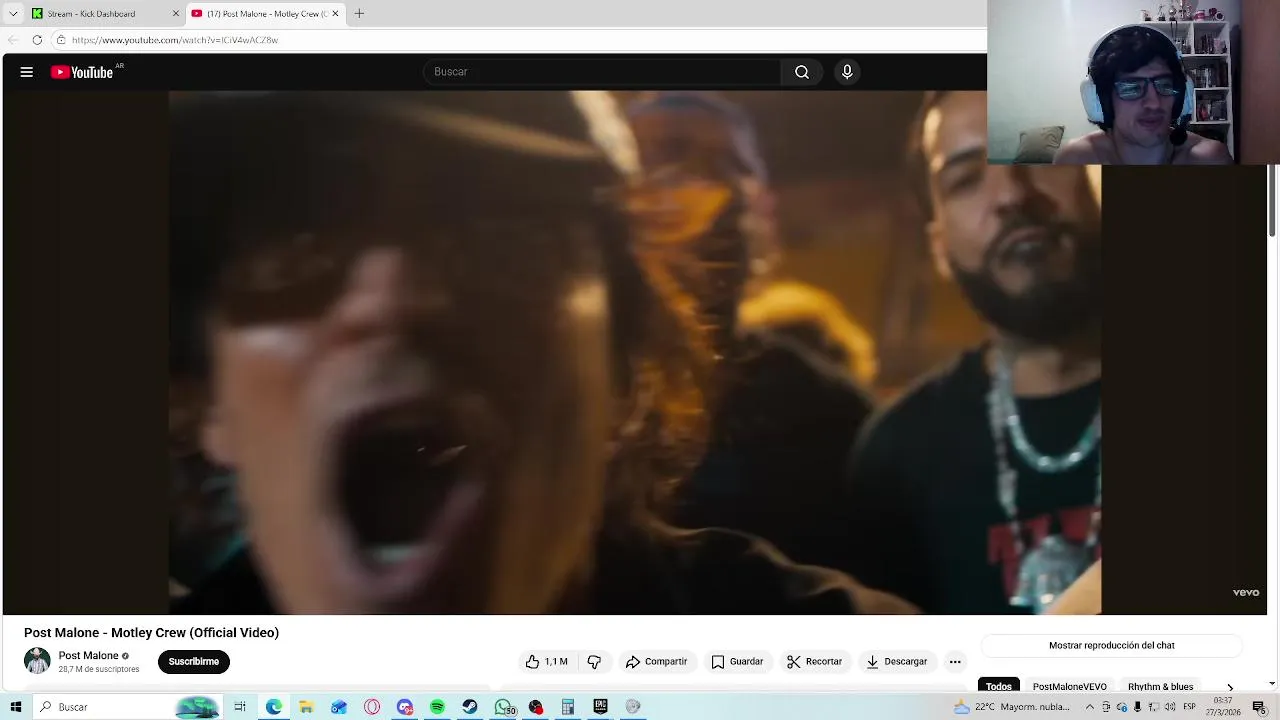This screenshot has width=1280, height=720.
Task: Open Spotify from the taskbar
Action: [x=437, y=707]
